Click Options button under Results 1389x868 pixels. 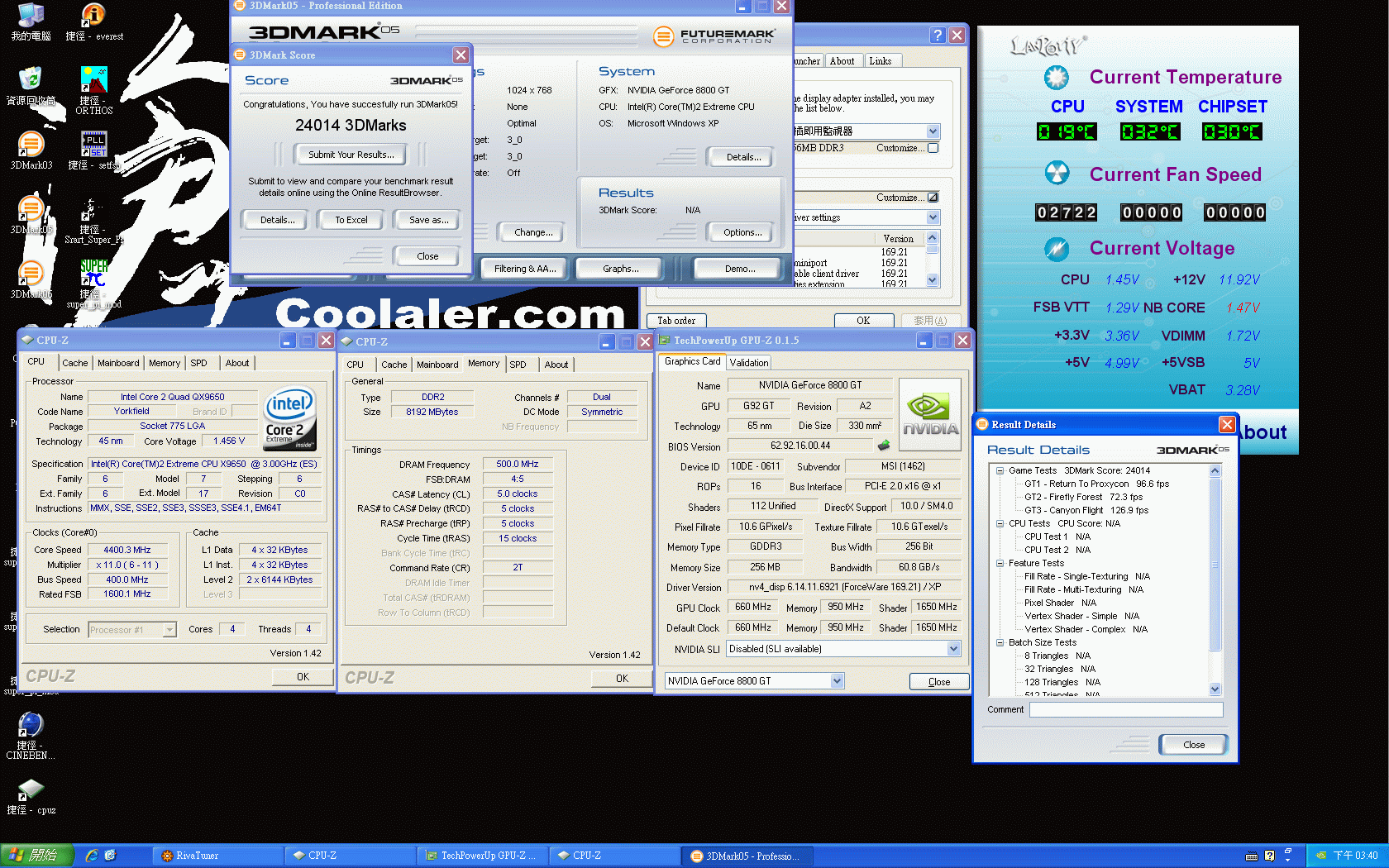click(x=742, y=232)
